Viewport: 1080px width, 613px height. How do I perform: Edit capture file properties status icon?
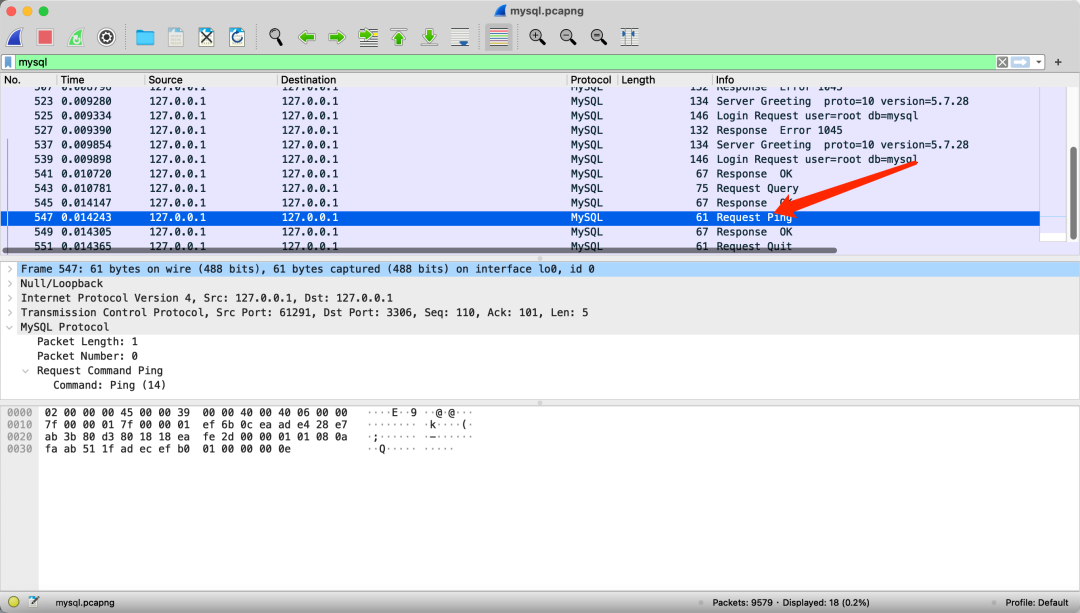[x=34, y=602]
